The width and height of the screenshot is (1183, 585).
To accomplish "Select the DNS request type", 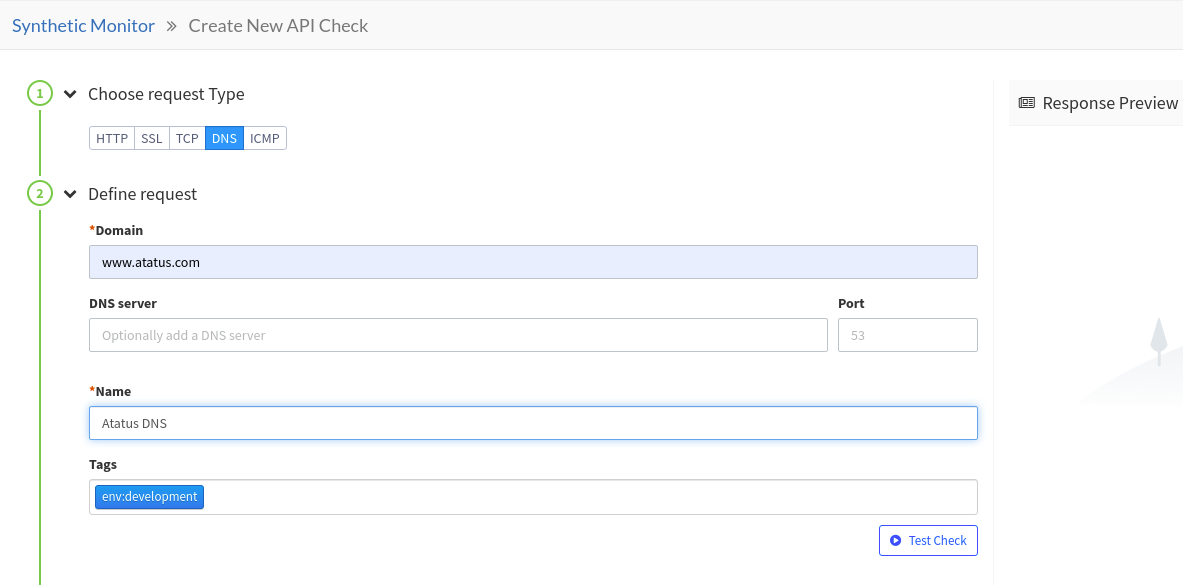I will 224,139.
